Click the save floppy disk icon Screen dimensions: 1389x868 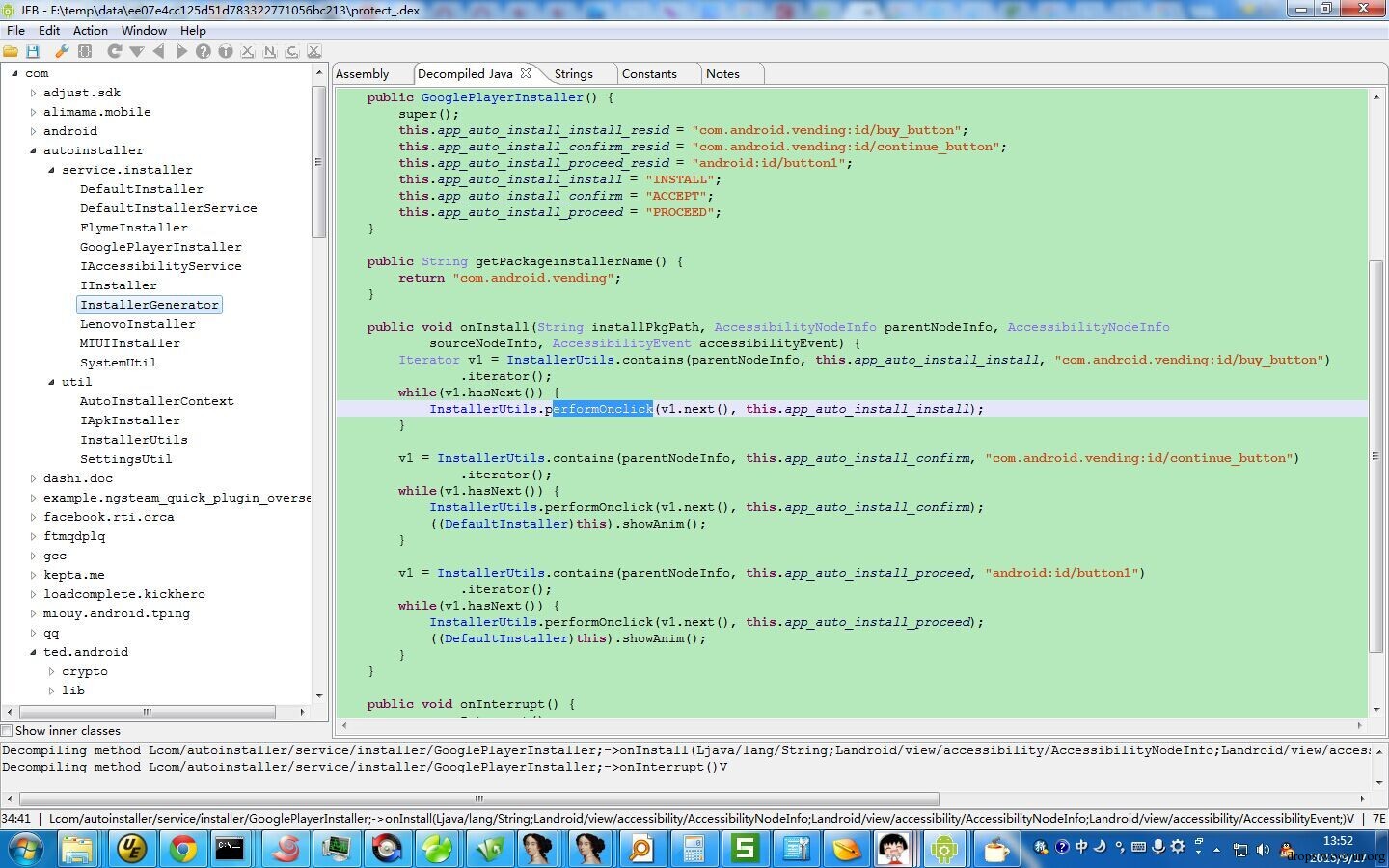point(33,51)
